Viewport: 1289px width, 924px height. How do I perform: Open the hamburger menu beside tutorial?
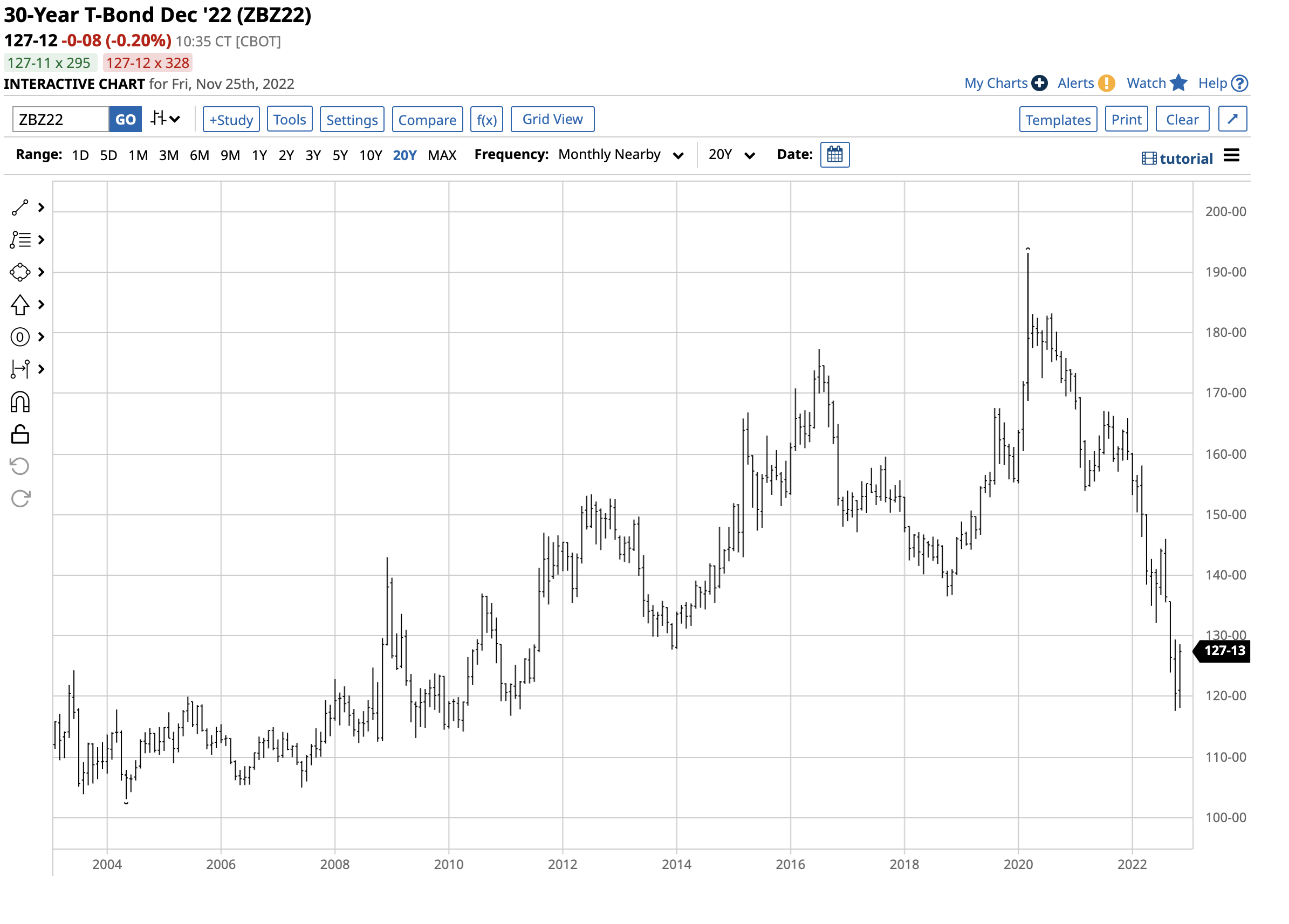pos(1231,156)
